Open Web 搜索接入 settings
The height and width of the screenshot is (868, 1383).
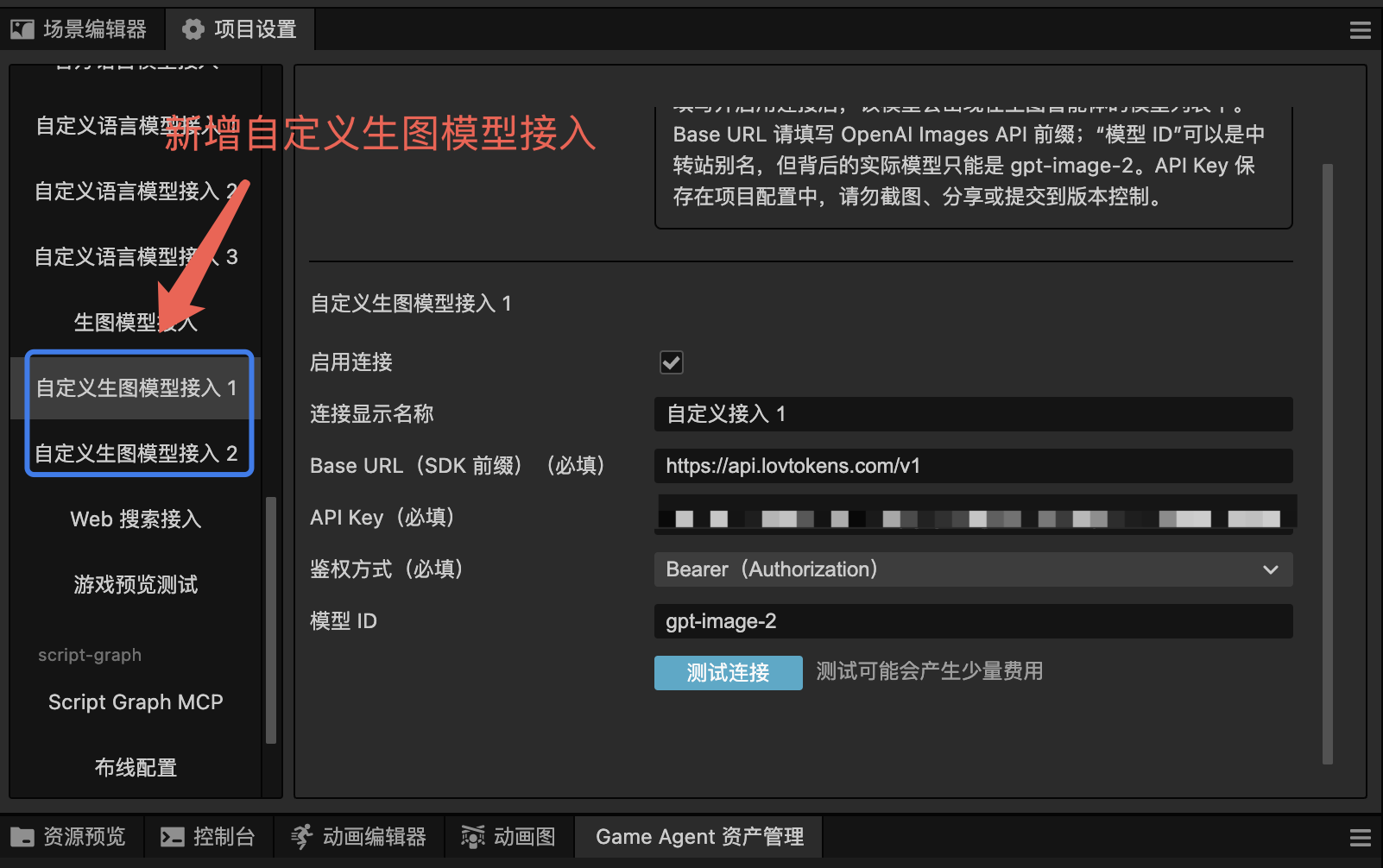point(136,519)
